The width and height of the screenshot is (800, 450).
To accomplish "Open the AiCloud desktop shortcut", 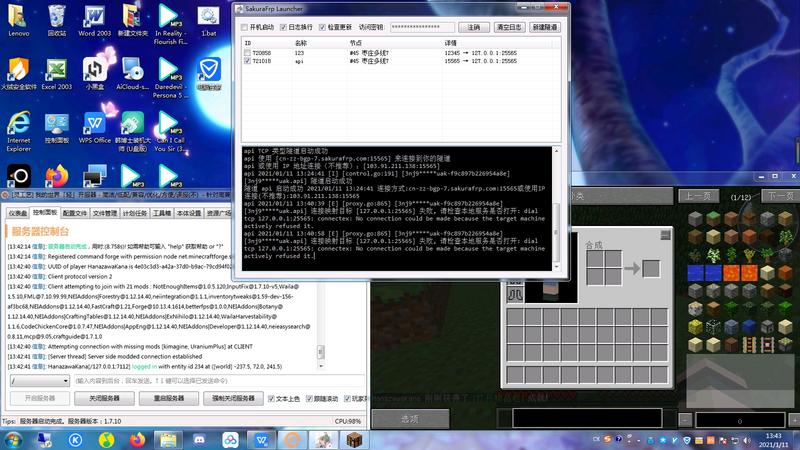I will pyautogui.click(x=133, y=74).
